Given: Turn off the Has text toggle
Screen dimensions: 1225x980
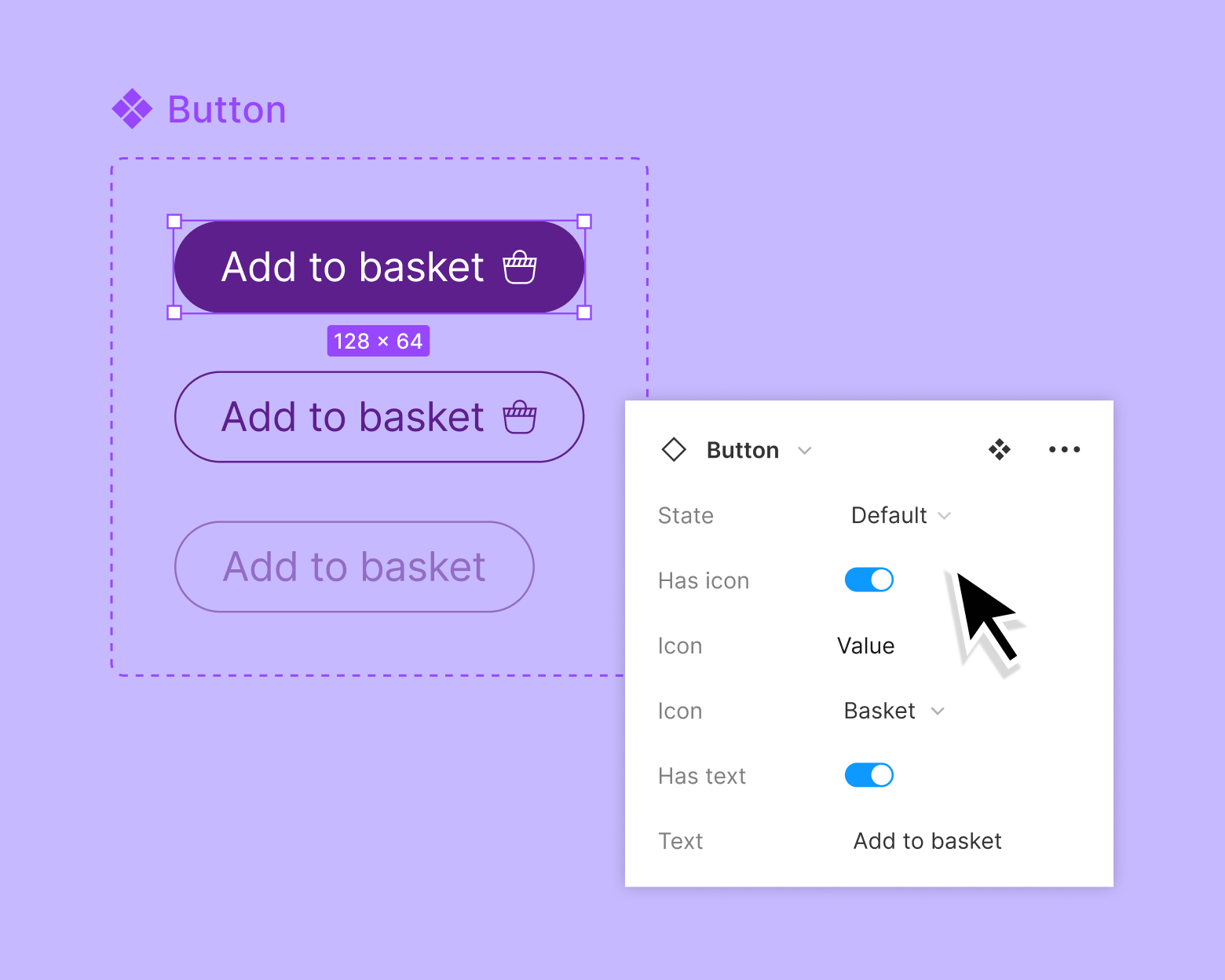Looking at the screenshot, I should coord(868,775).
